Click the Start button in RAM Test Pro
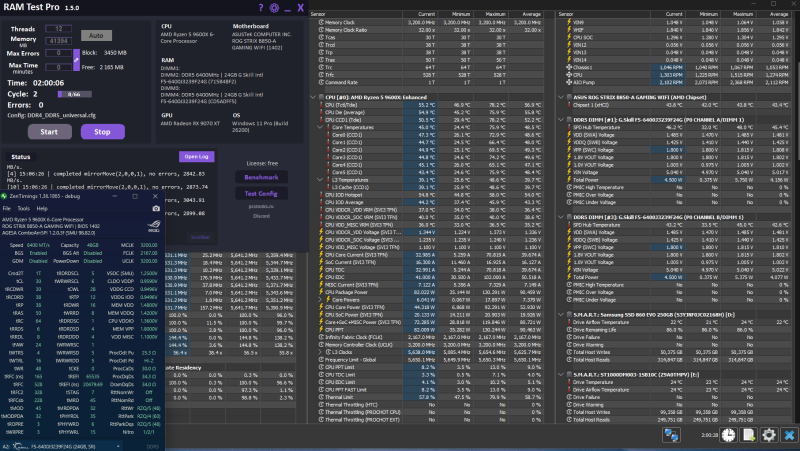 (x=49, y=132)
